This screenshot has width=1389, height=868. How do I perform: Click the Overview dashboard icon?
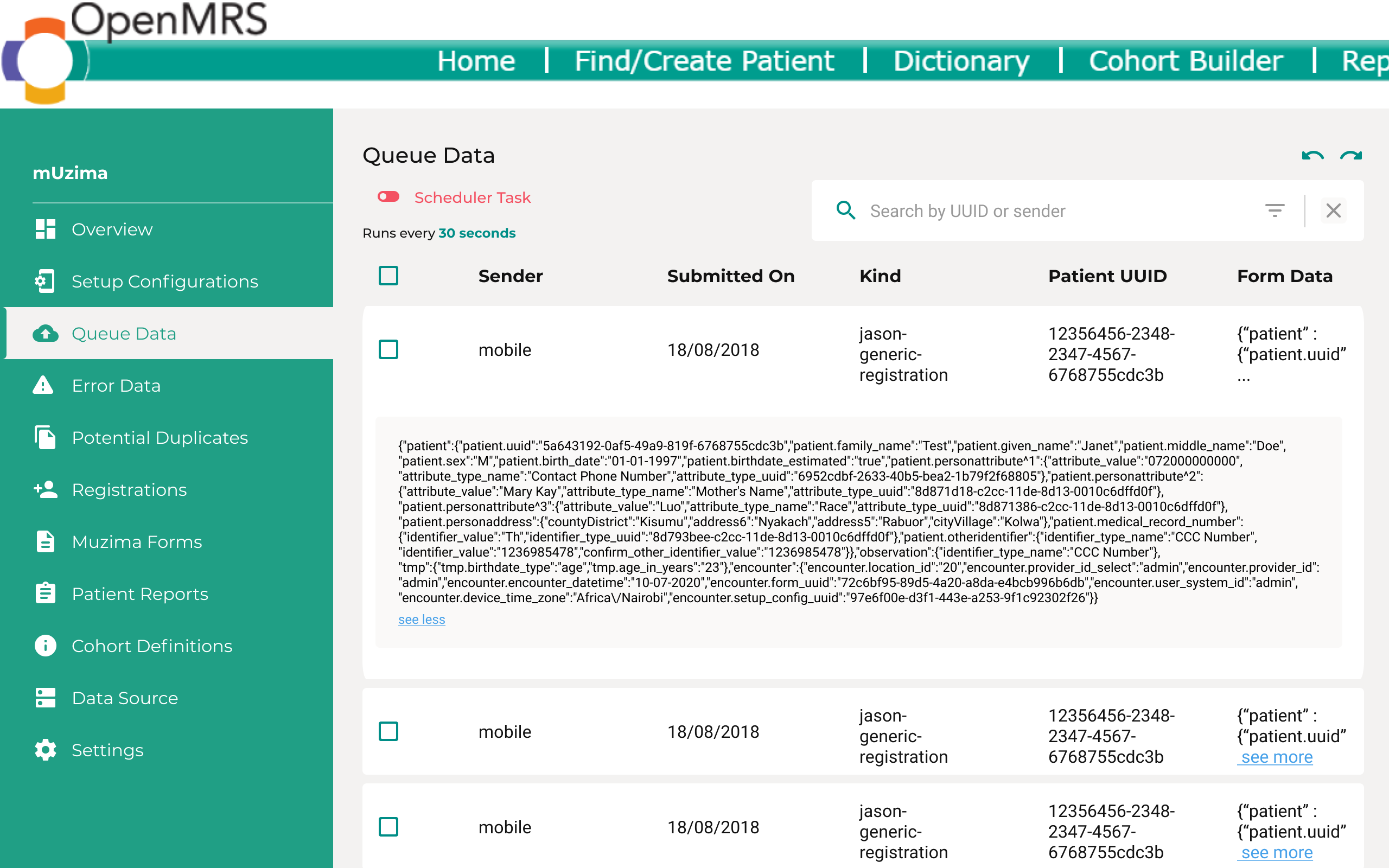point(46,229)
